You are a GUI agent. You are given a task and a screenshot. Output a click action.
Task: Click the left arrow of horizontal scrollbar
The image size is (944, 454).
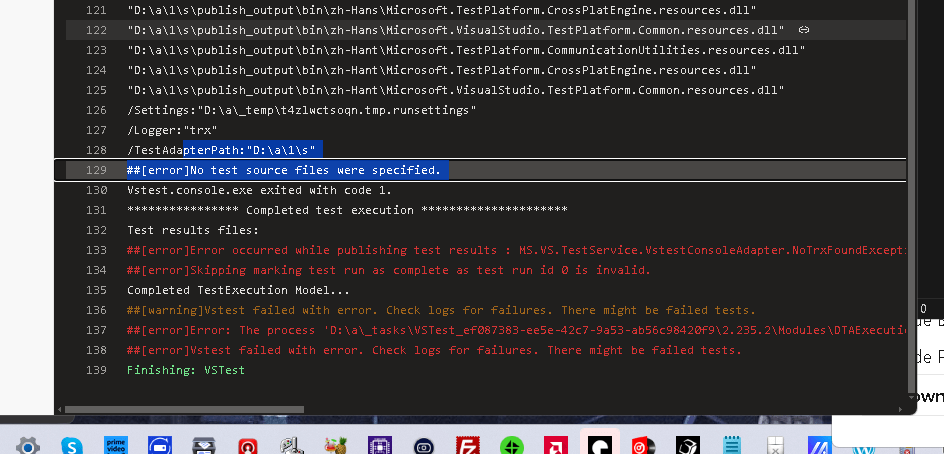coord(60,409)
